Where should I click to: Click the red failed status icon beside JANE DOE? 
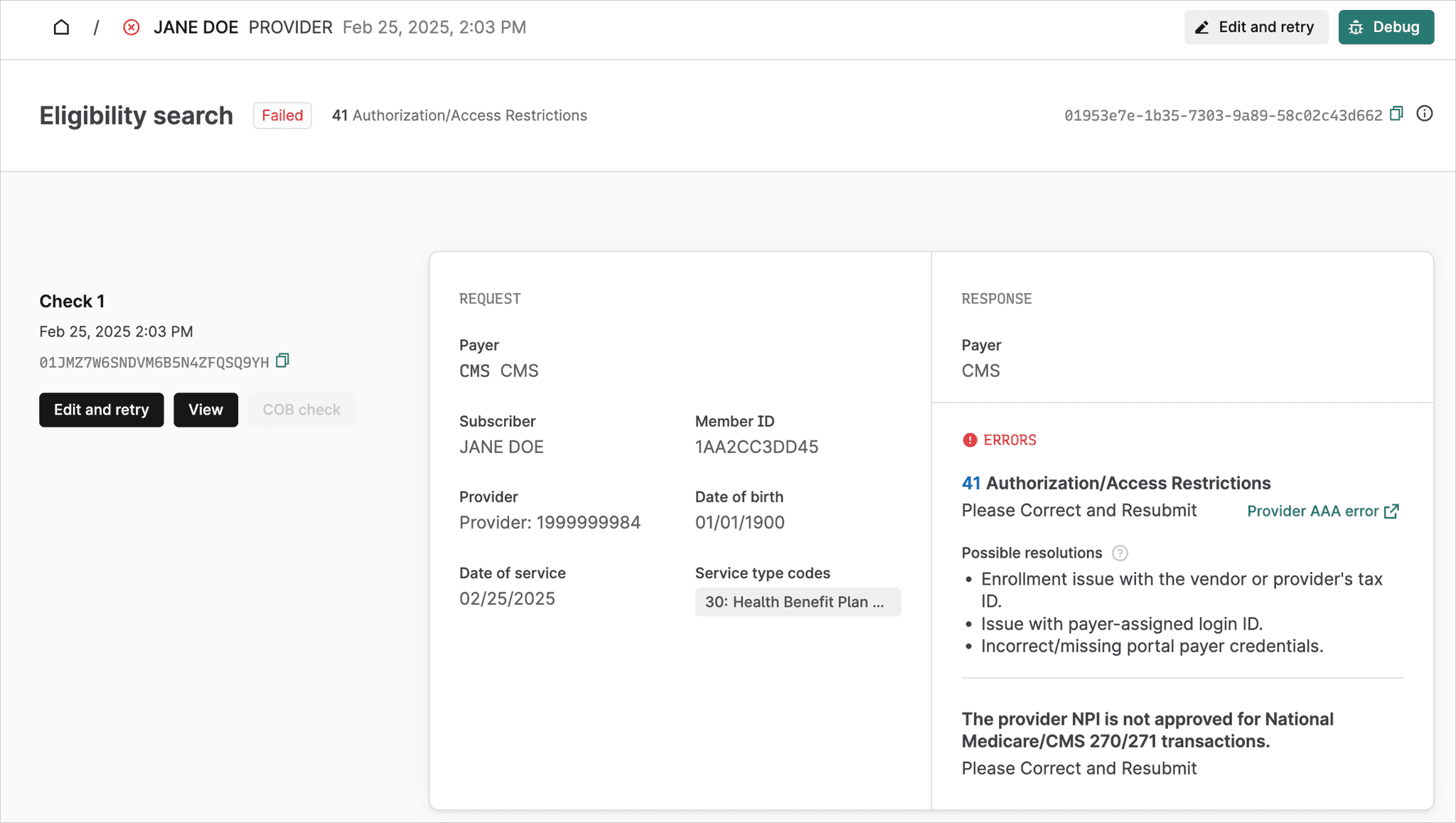(132, 26)
